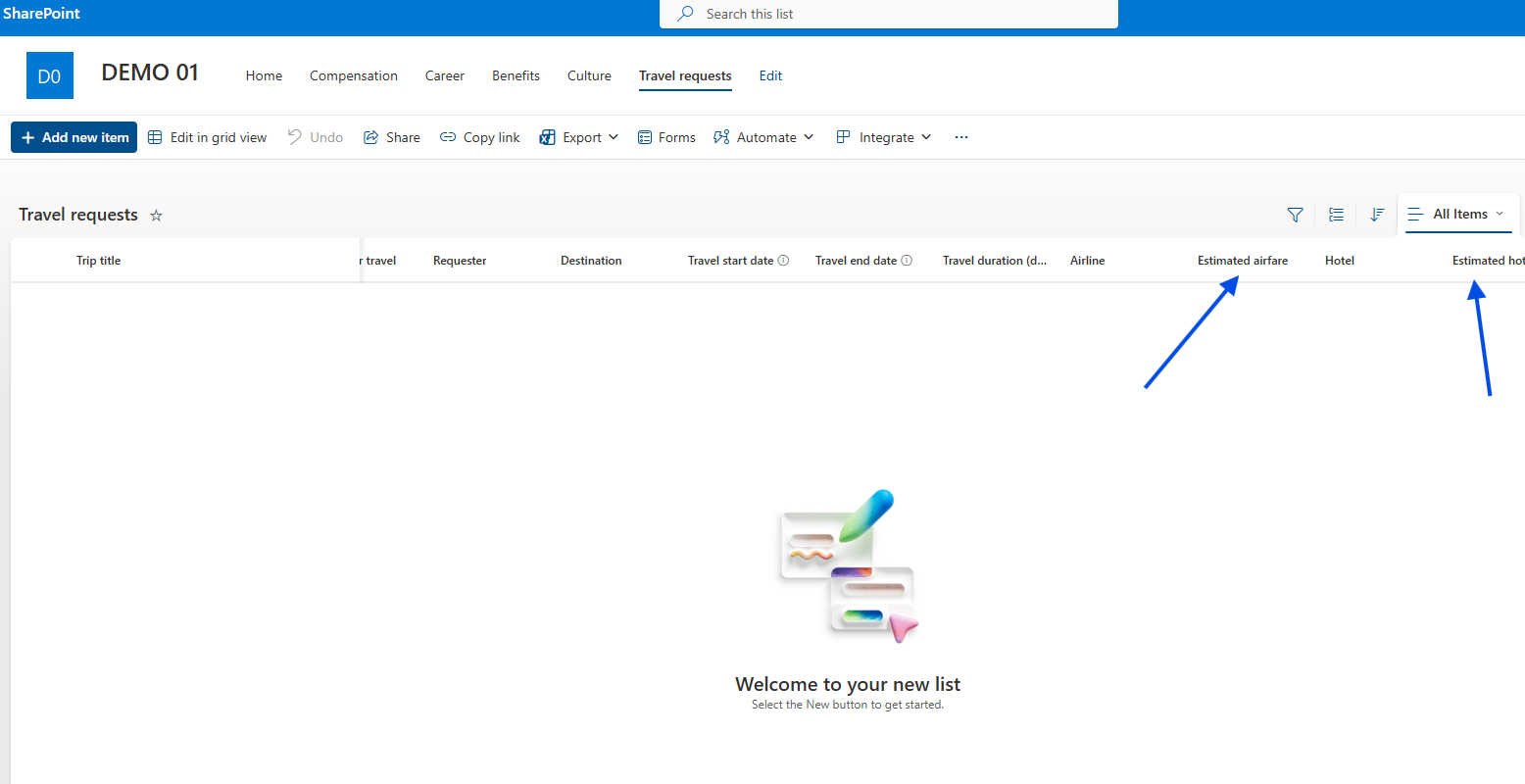Go to the Compensation nav tab
This screenshot has width=1525, height=784.
pos(354,75)
